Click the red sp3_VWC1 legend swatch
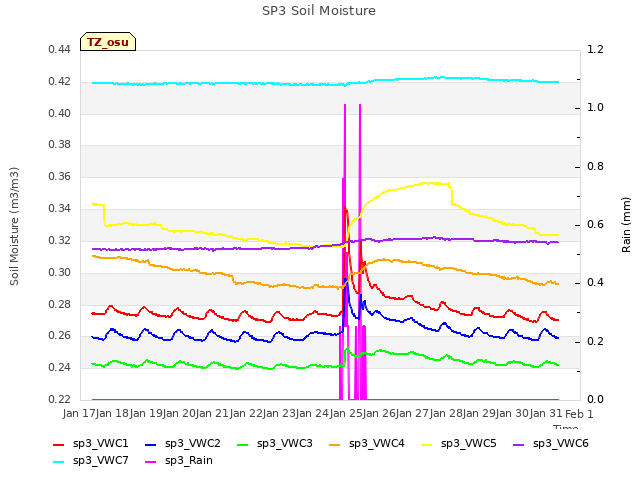Image resolution: width=640 pixels, height=480 pixels. [x=59, y=445]
